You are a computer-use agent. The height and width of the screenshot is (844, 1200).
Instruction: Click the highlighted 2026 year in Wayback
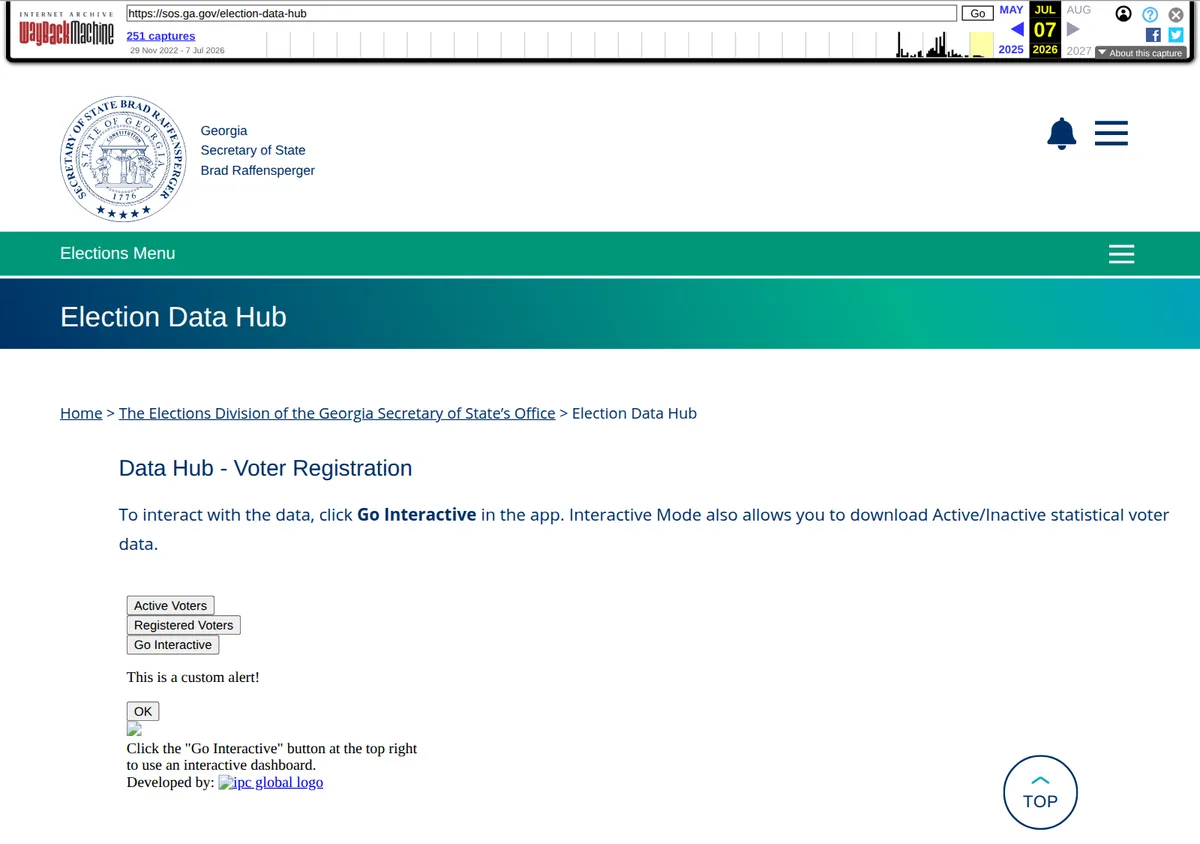[x=1045, y=50]
